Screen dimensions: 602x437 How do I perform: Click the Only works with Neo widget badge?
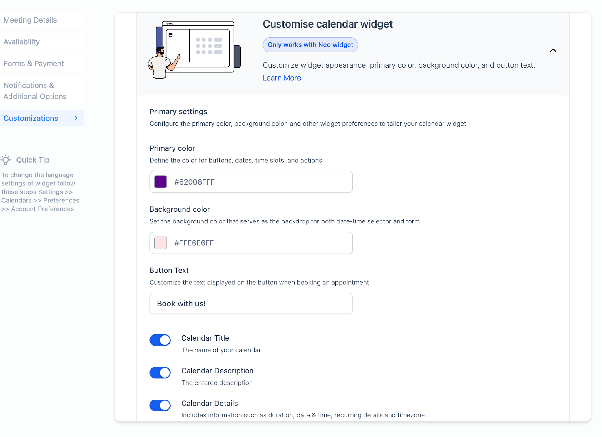pos(310,45)
